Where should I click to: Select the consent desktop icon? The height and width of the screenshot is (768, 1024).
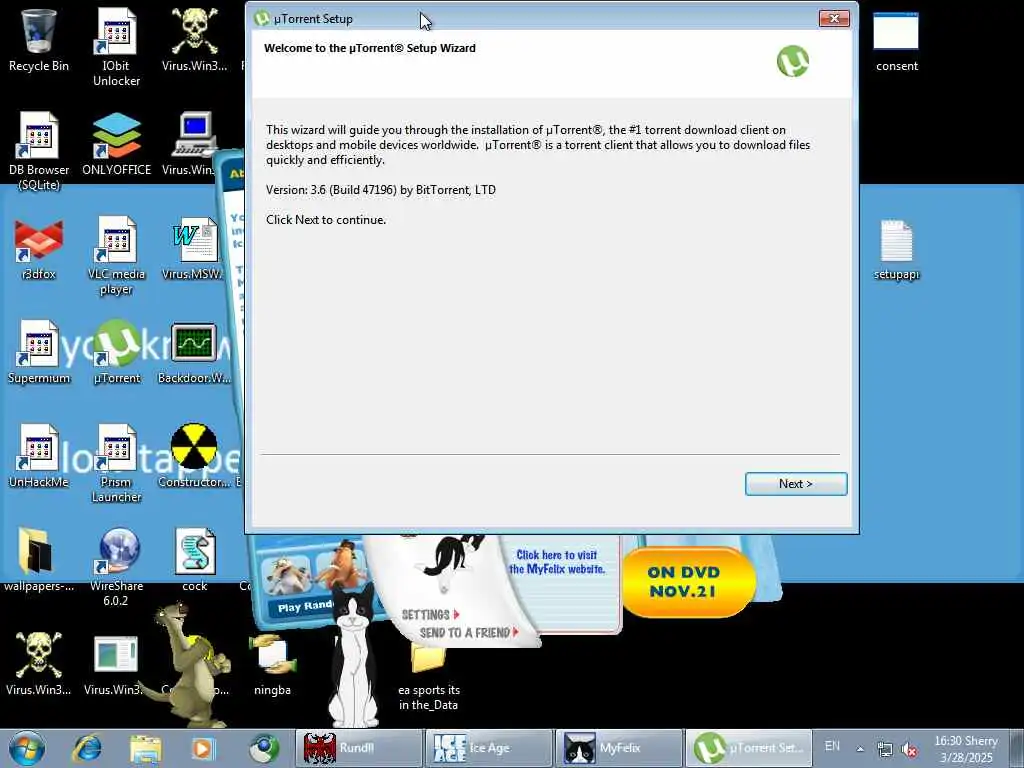(896, 41)
